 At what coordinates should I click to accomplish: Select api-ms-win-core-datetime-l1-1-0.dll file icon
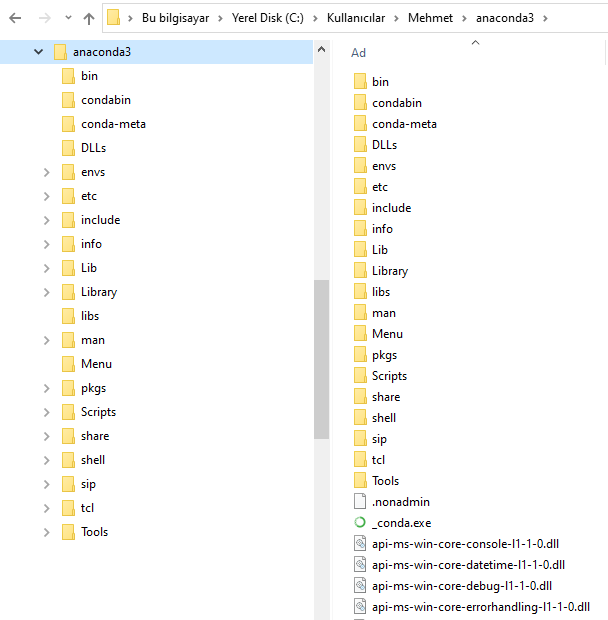[x=360, y=564]
